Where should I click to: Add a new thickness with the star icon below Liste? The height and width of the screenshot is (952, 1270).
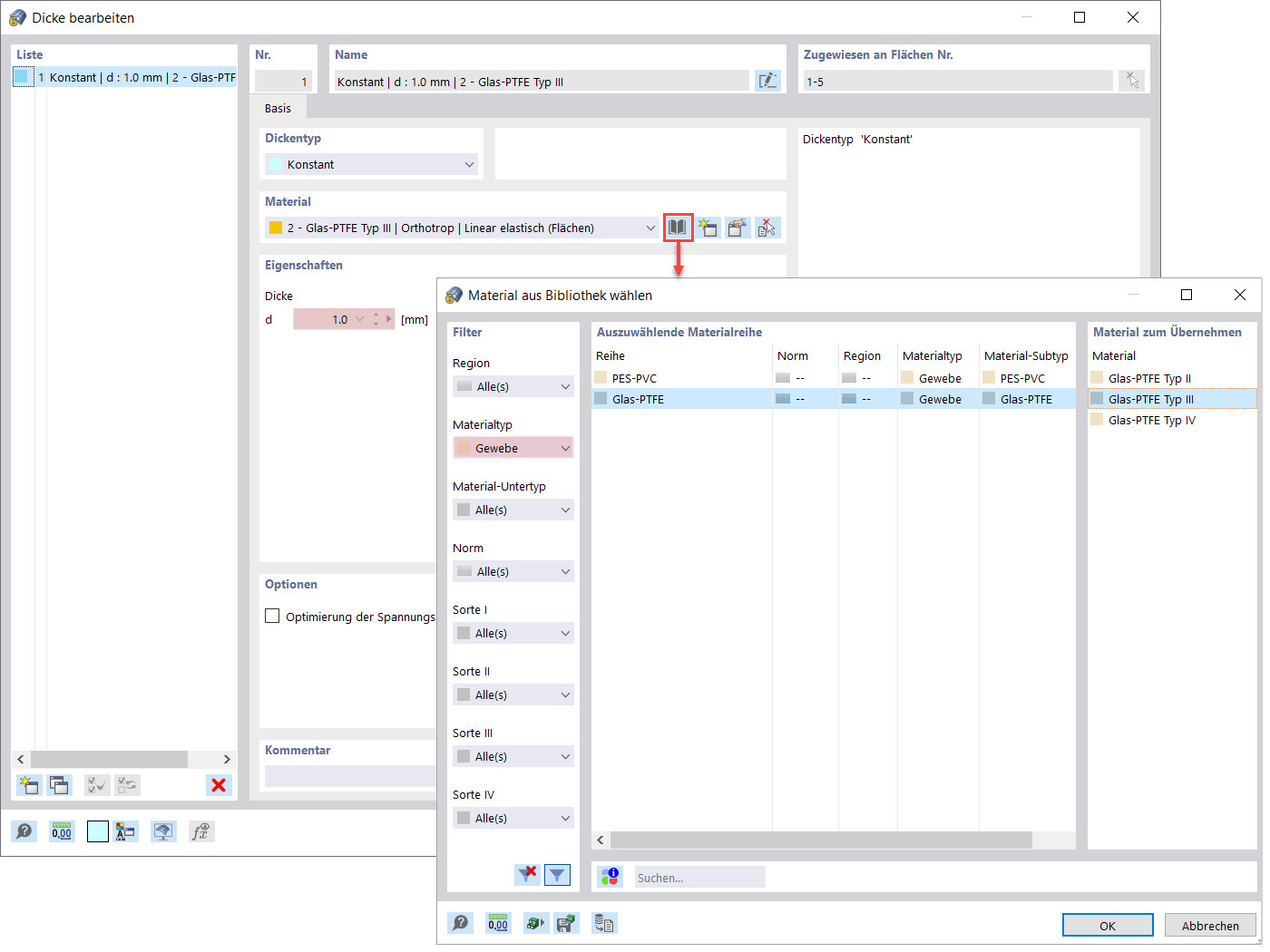point(29,785)
